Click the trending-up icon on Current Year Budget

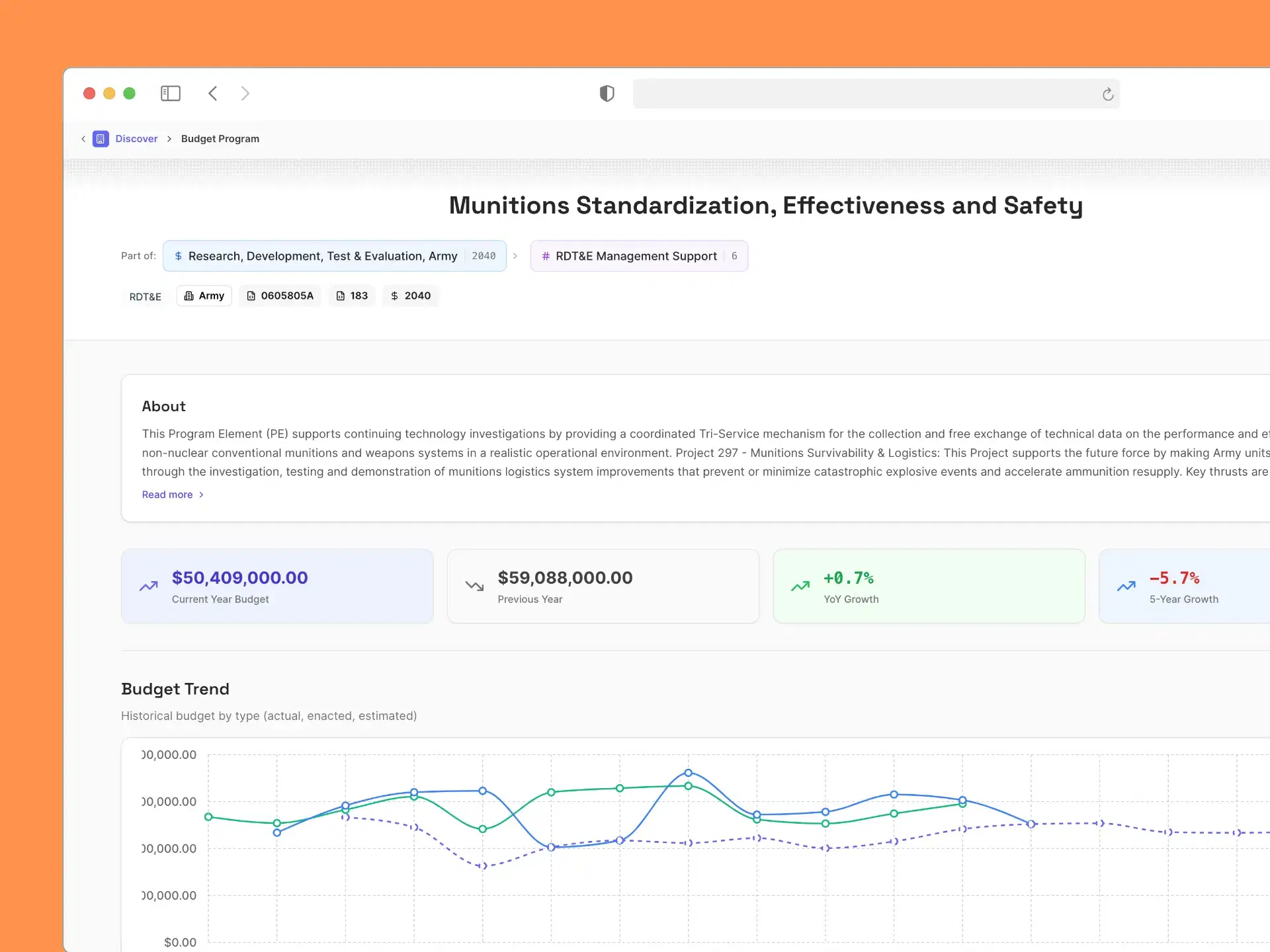click(149, 586)
